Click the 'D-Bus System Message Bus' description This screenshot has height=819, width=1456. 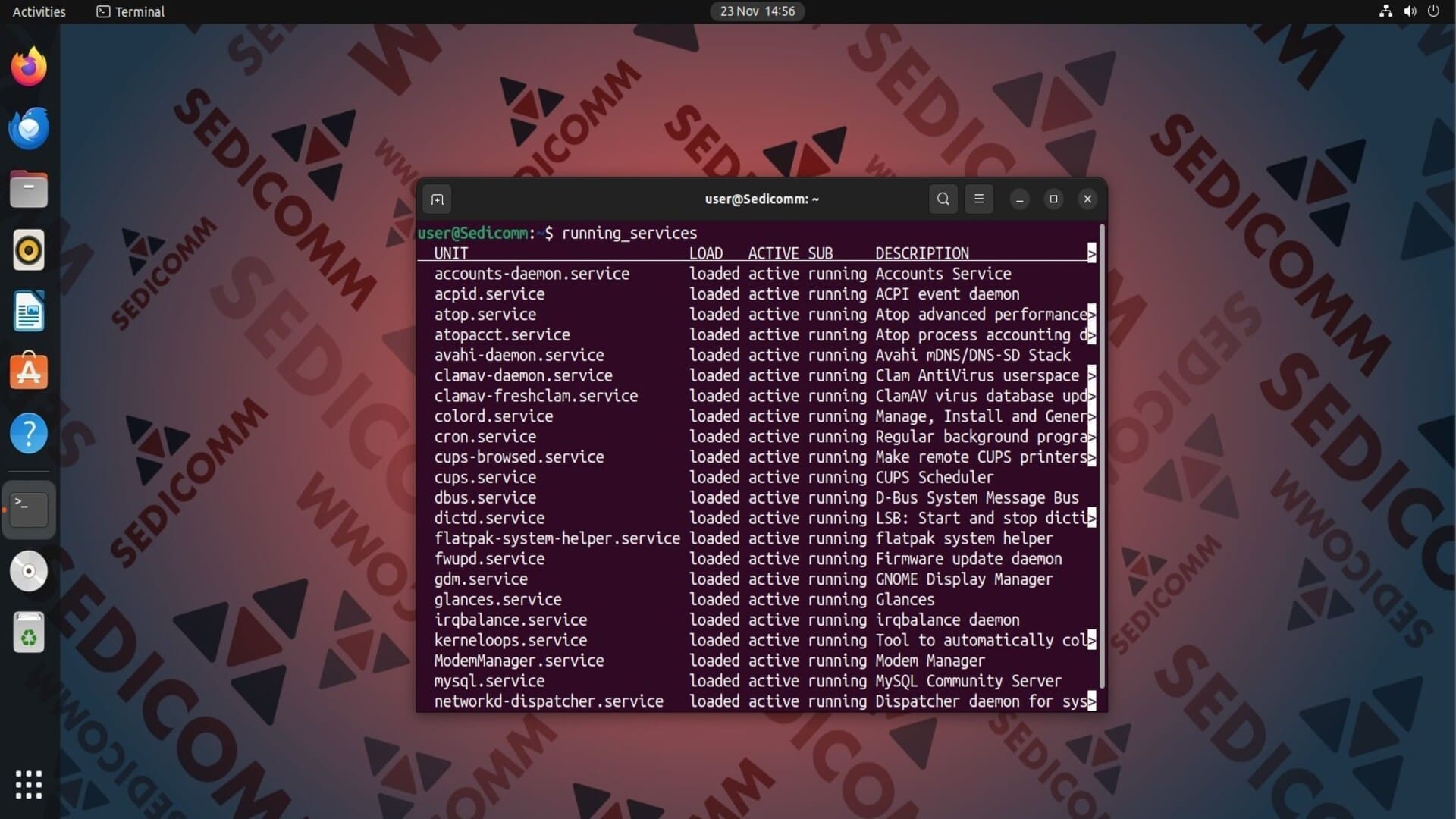click(x=977, y=498)
